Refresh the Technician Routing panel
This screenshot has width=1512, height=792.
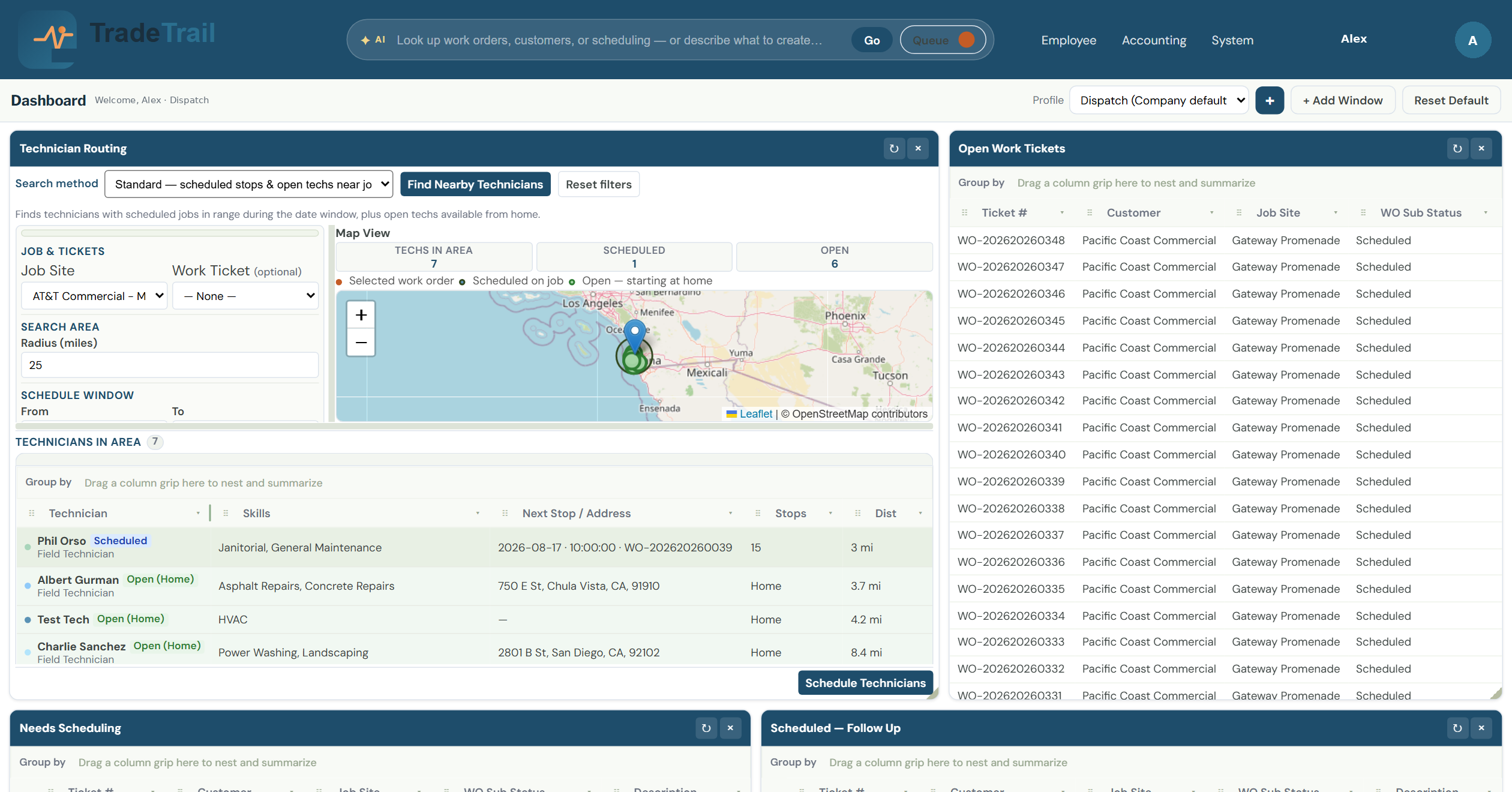point(894,149)
